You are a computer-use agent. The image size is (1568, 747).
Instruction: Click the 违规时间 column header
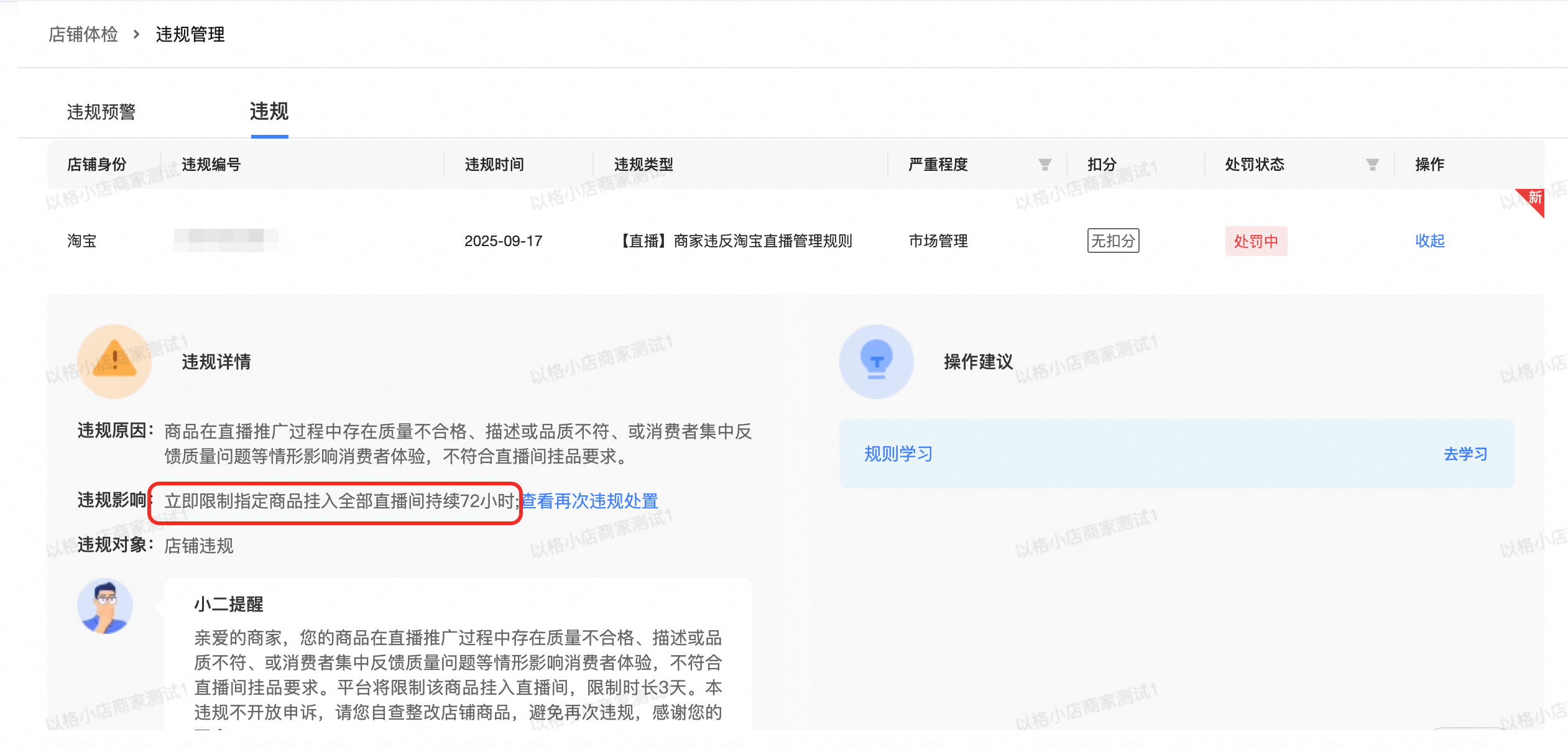(x=494, y=164)
